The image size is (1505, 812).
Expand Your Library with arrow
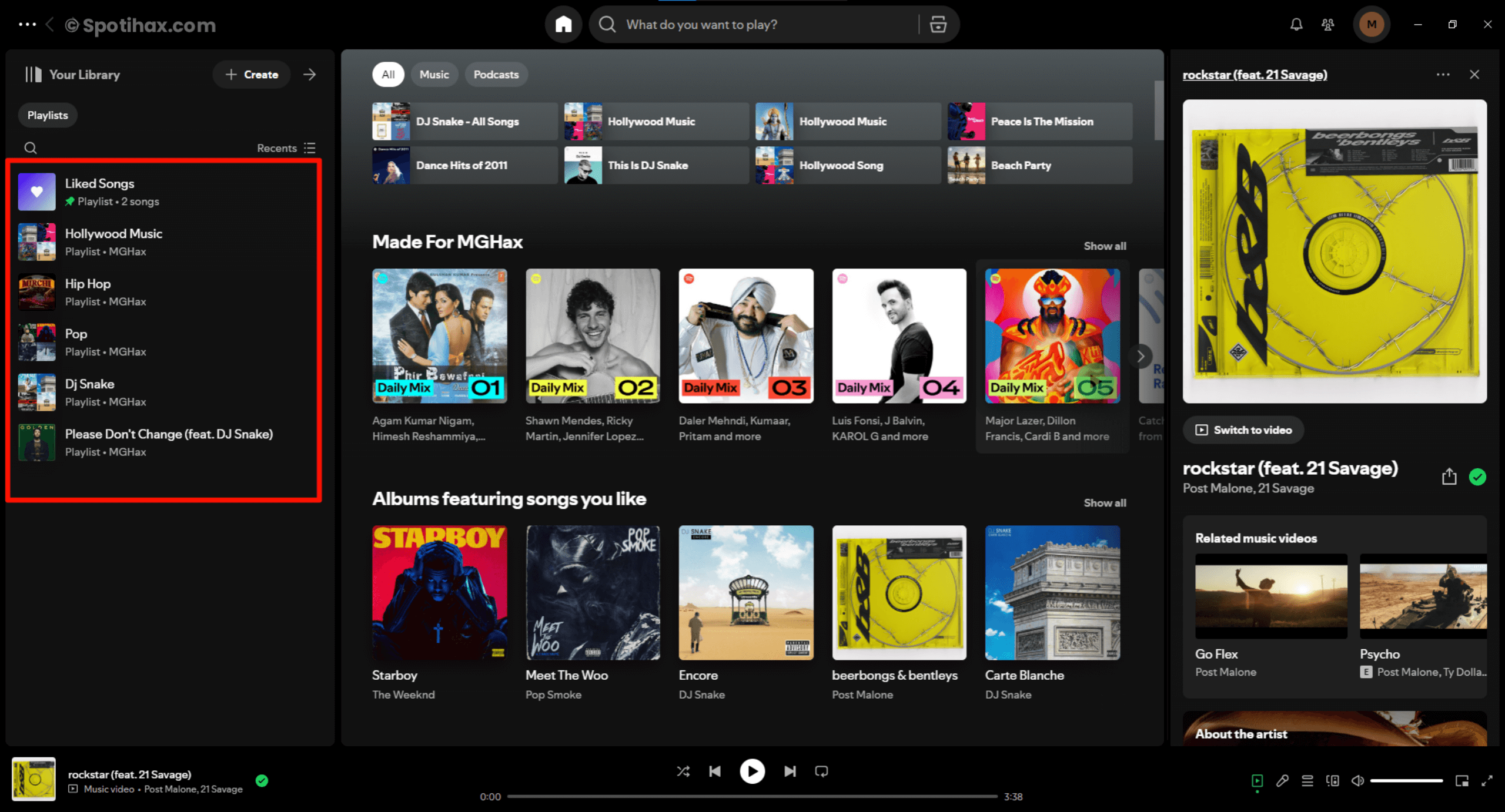tap(309, 74)
